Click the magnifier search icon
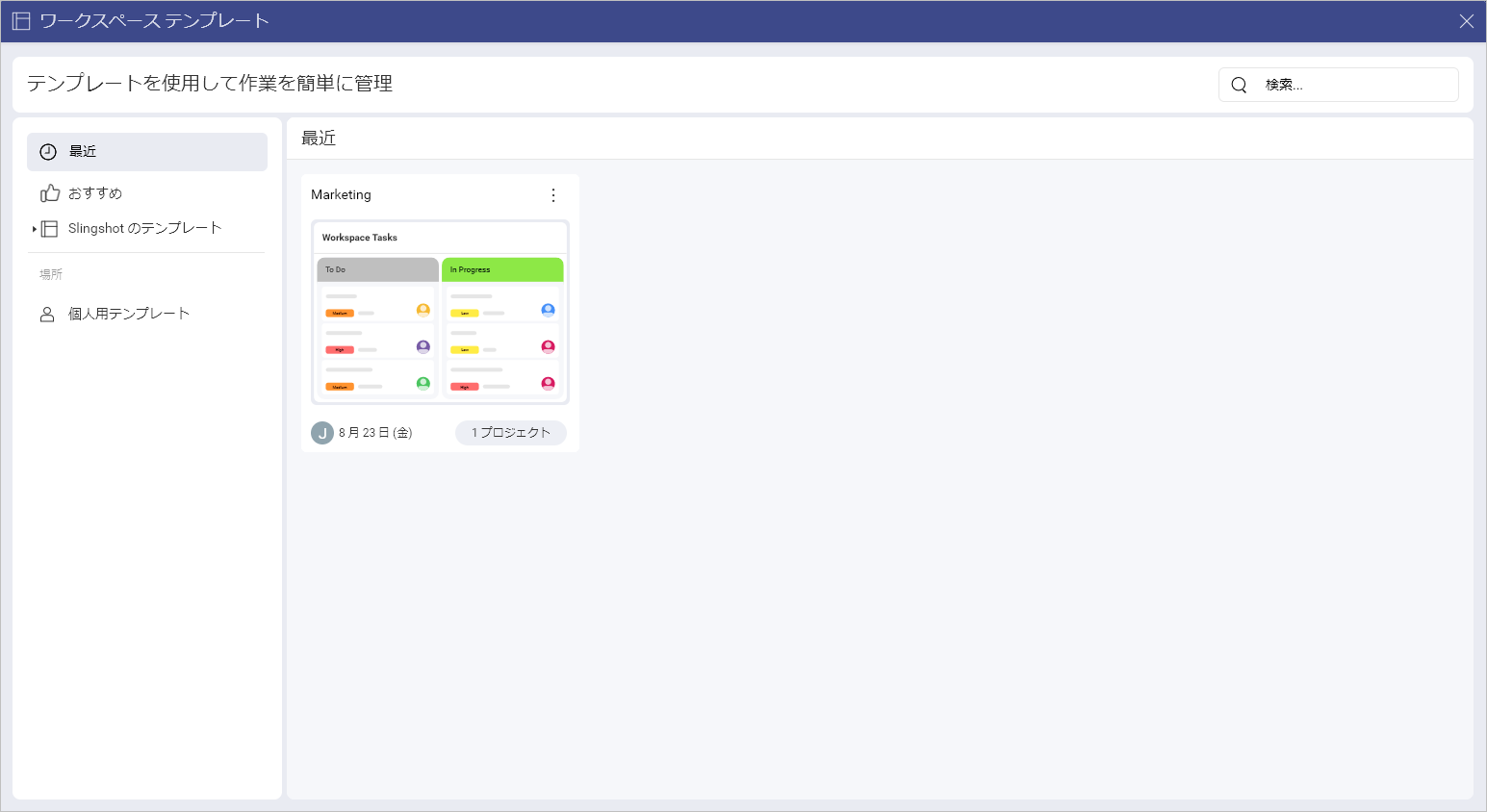This screenshot has height=812, width=1487. (x=1239, y=85)
